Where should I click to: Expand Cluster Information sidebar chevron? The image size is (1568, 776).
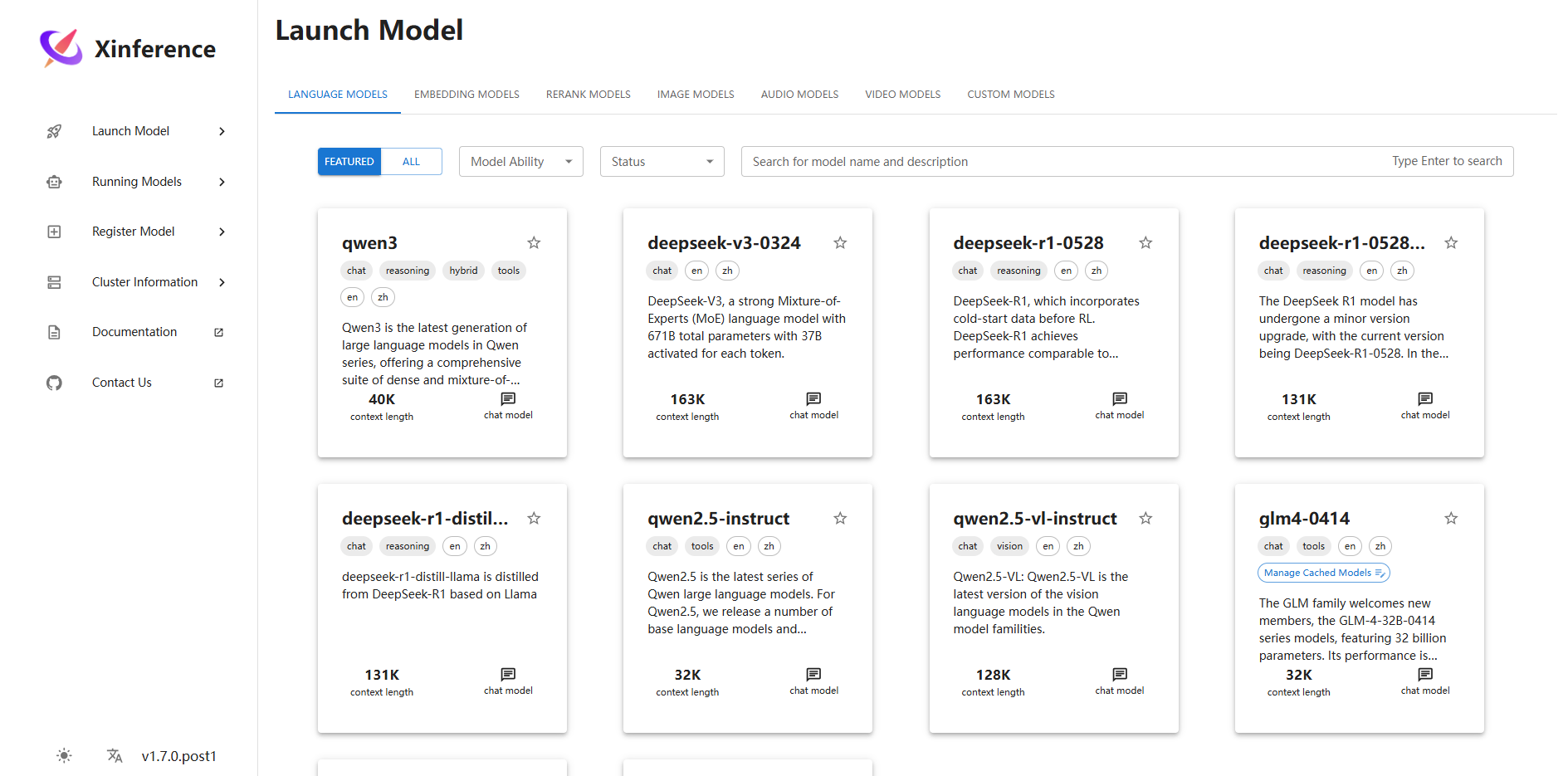pyautogui.click(x=222, y=282)
